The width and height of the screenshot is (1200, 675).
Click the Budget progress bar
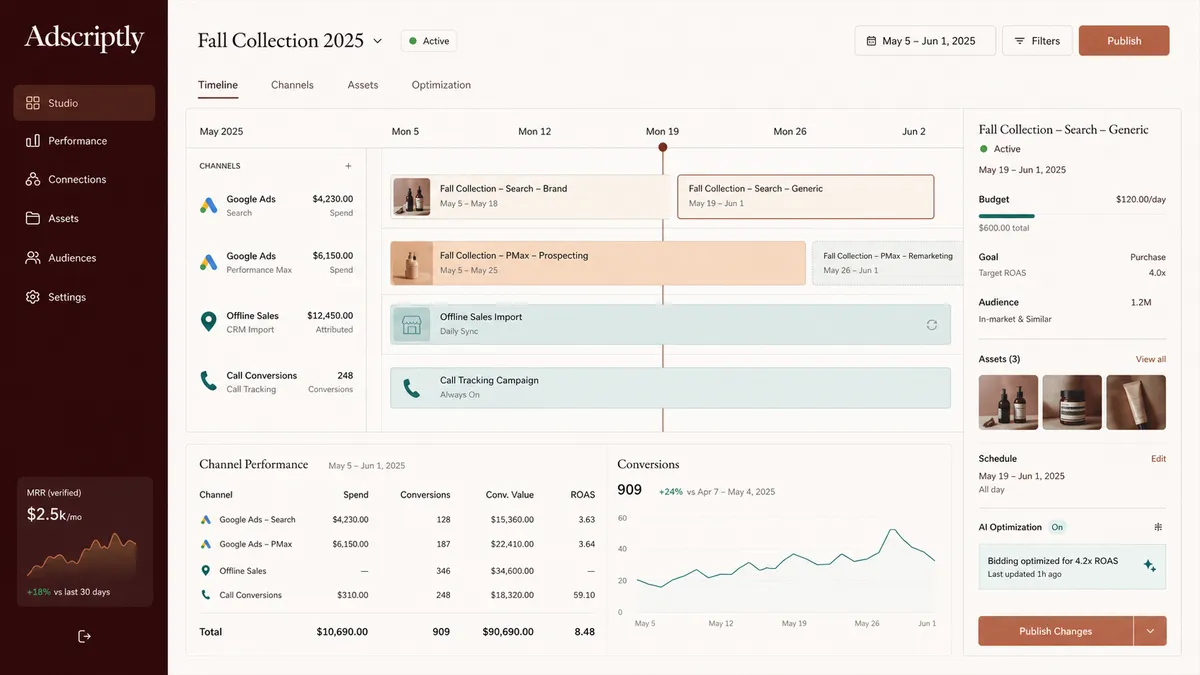pos(1072,216)
